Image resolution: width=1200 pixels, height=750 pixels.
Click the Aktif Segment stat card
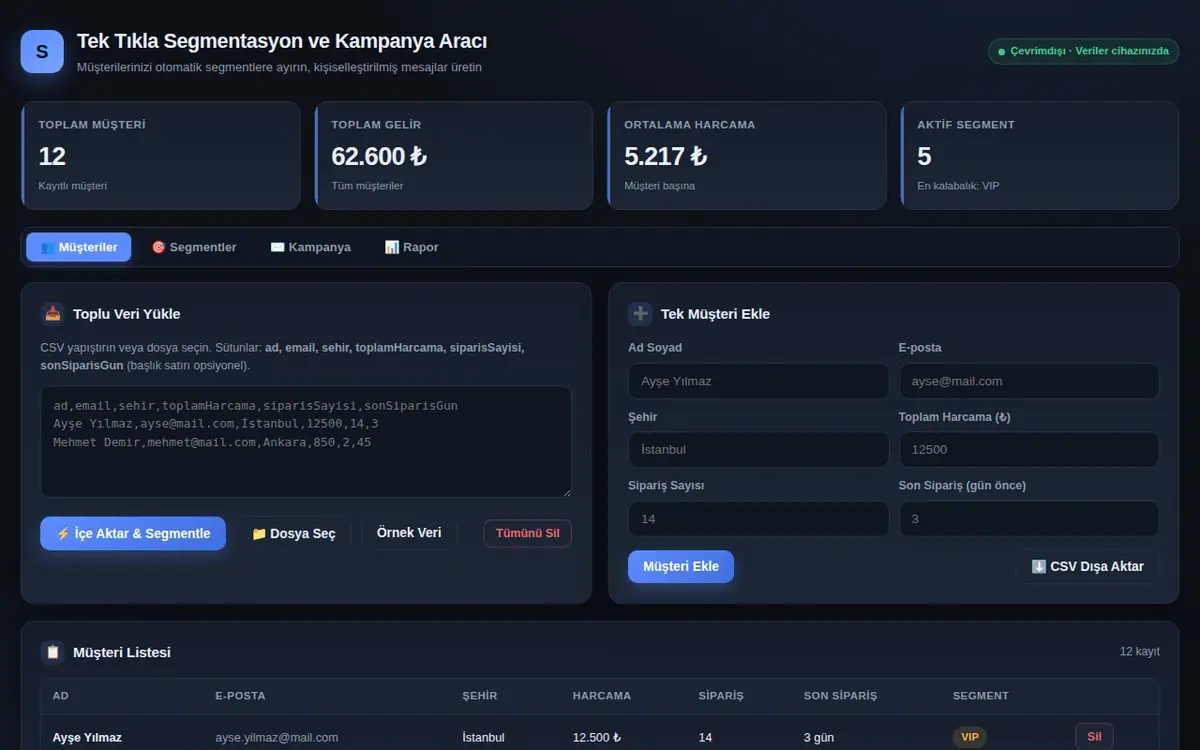[x=1039, y=155]
